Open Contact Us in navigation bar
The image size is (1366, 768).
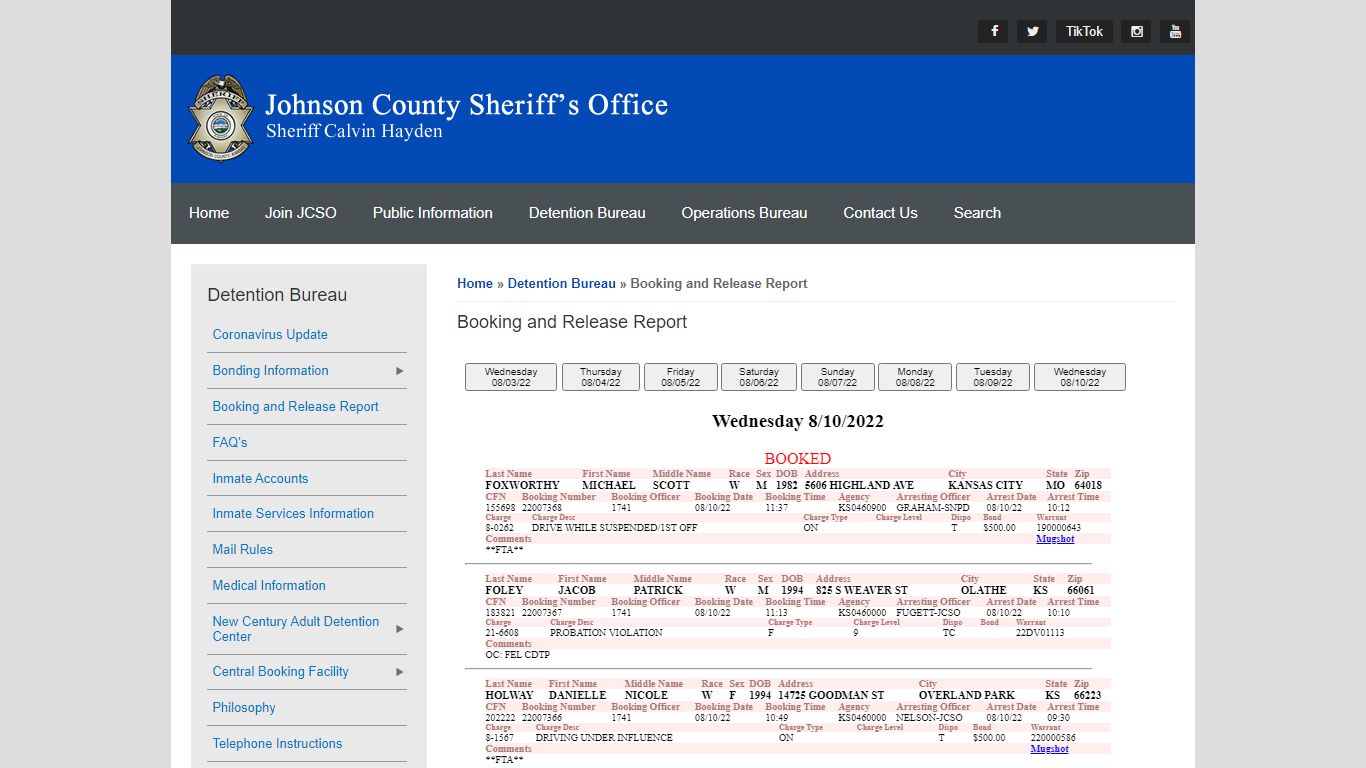[x=880, y=213]
